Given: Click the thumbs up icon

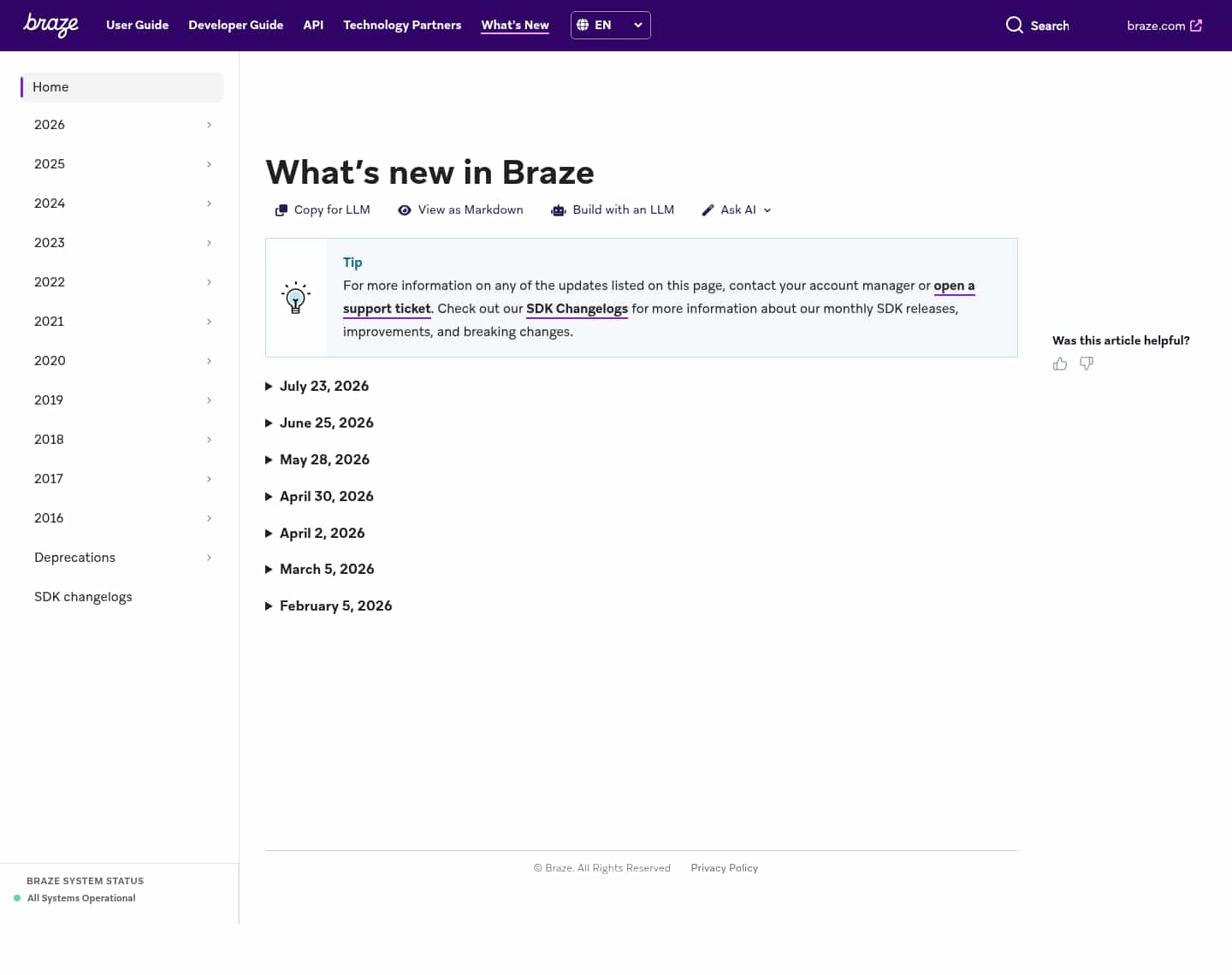Looking at the screenshot, I should [1060, 363].
